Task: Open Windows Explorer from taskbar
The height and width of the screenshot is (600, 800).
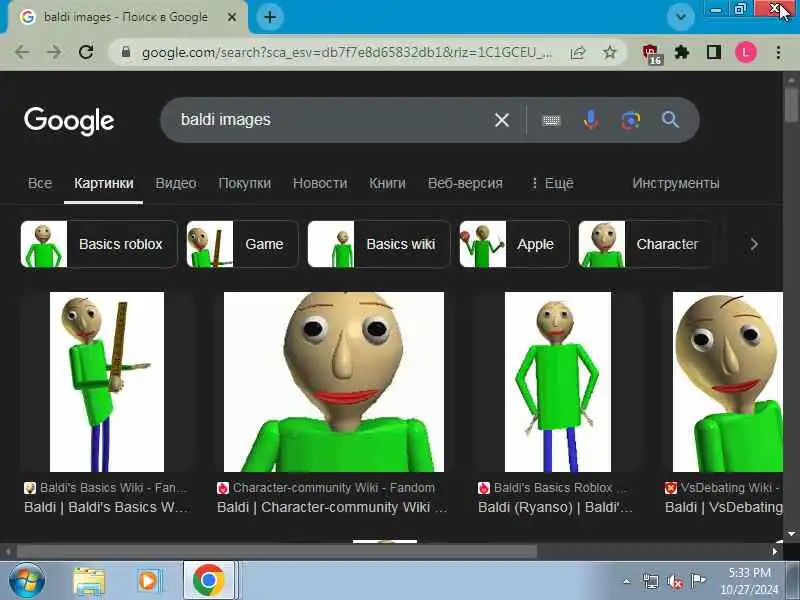Action: click(x=89, y=581)
